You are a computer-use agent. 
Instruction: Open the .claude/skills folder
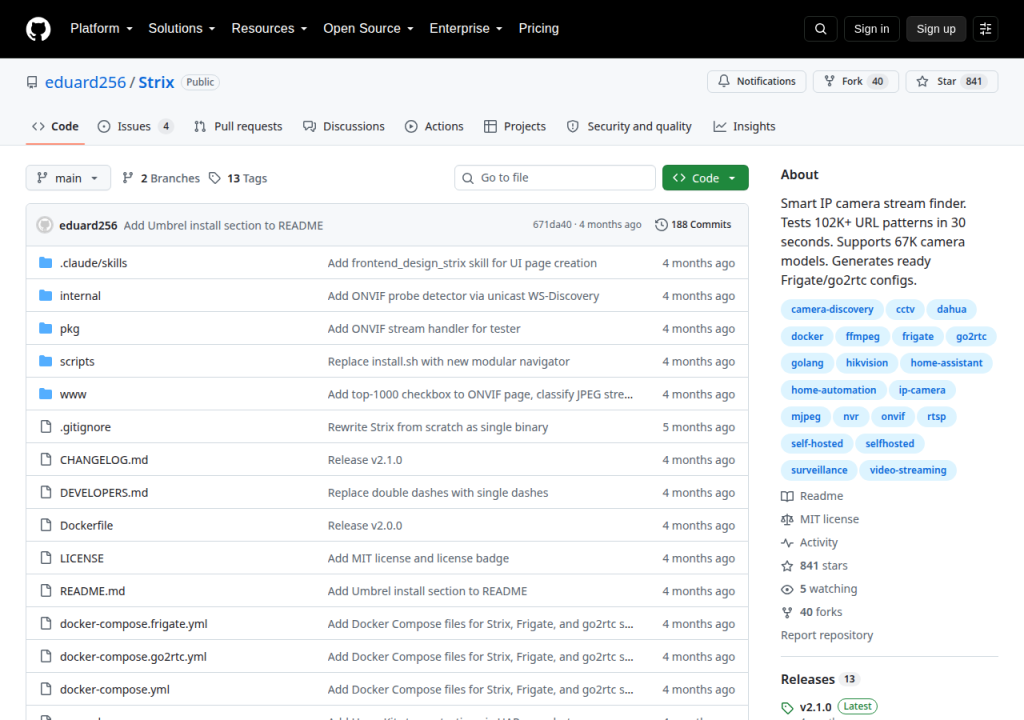tap(93, 263)
